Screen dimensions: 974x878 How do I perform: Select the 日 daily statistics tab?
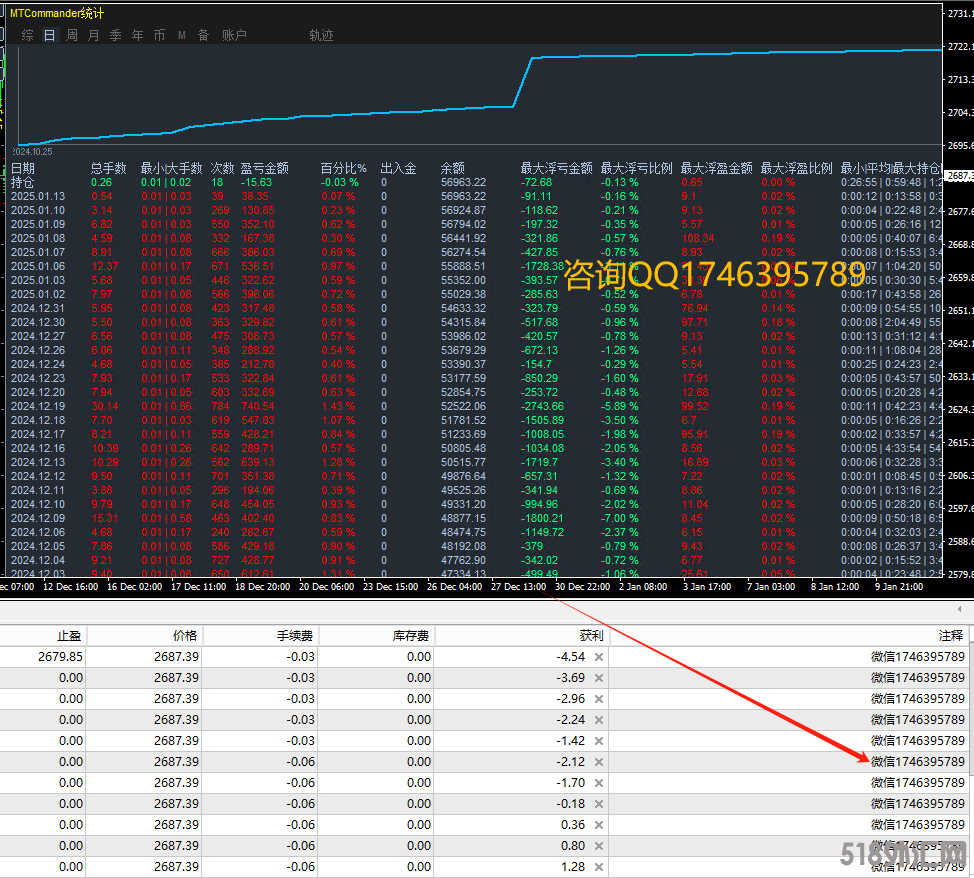click(50, 35)
